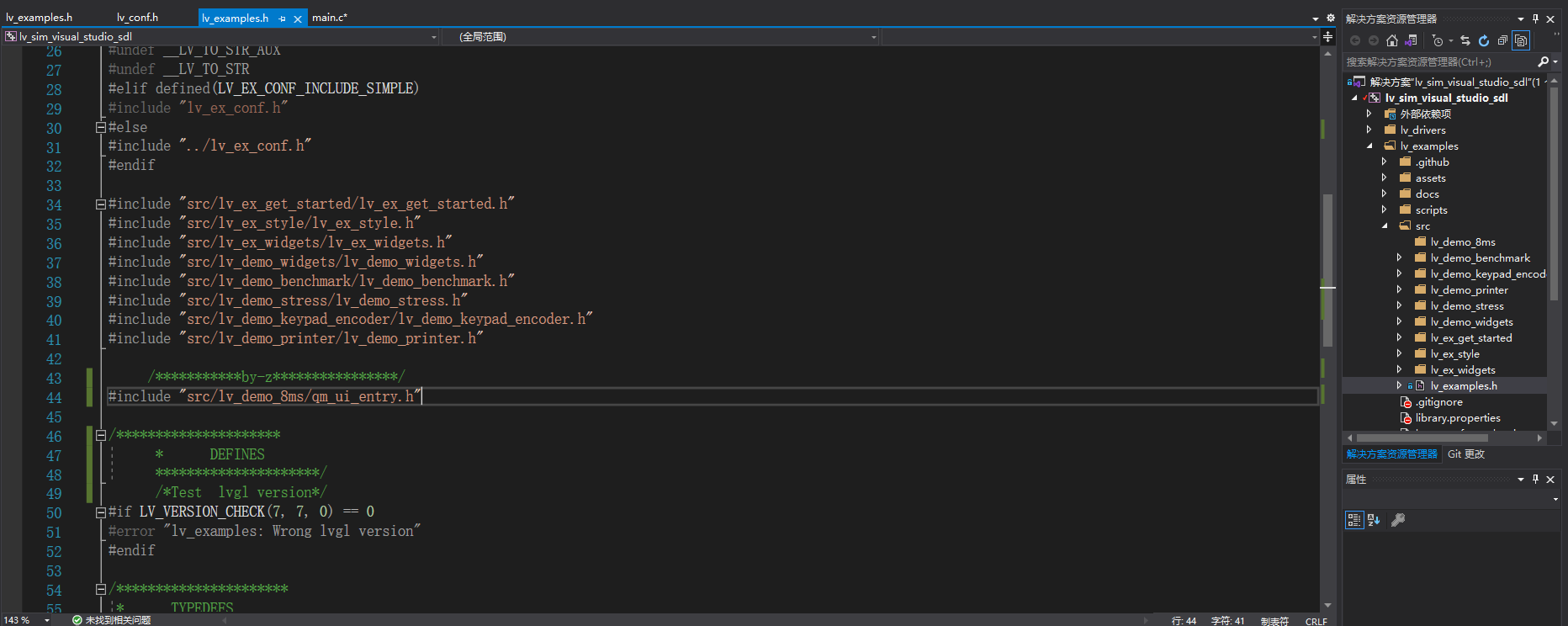This screenshot has height=626, width=1568.
Task: Toggle categorized view in Properties panel
Action: [1354, 520]
